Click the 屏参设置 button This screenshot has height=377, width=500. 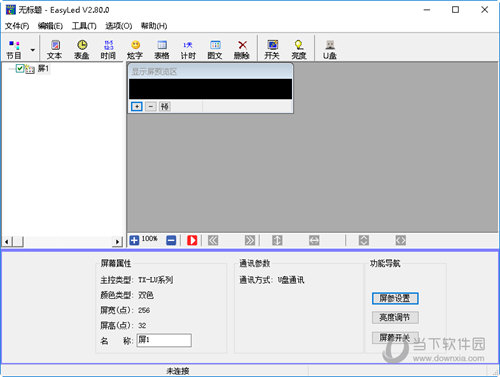pyautogui.click(x=395, y=298)
